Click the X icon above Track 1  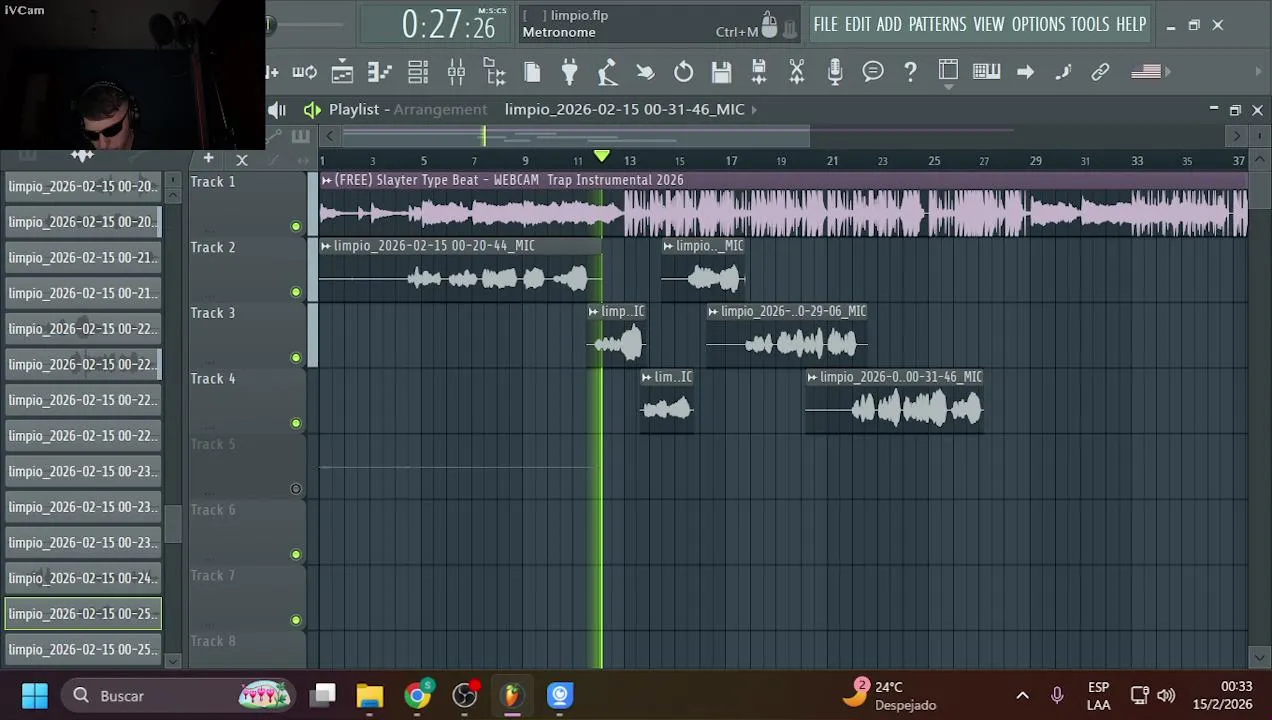tap(241, 159)
